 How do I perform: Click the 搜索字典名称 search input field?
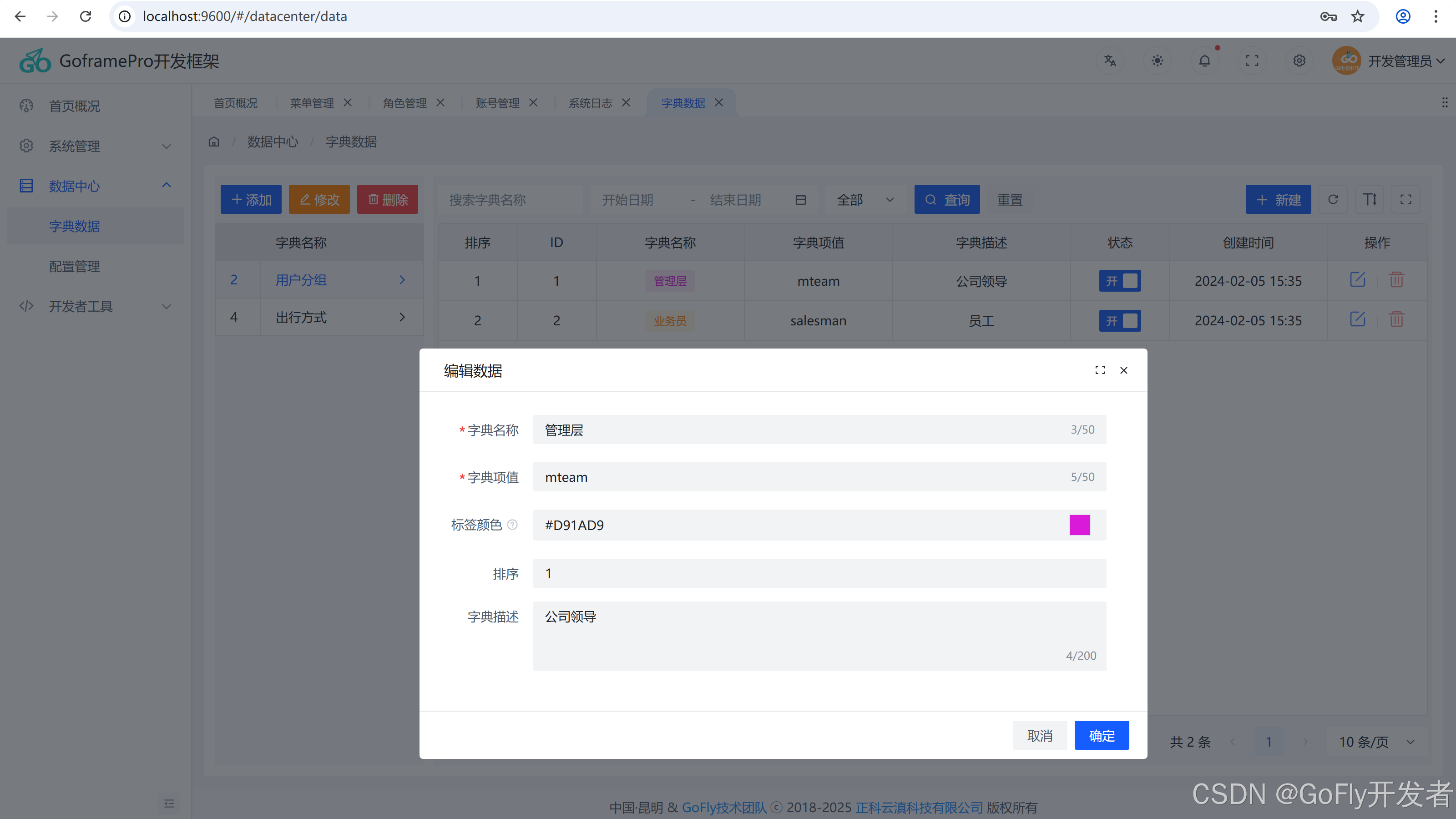click(x=509, y=199)
